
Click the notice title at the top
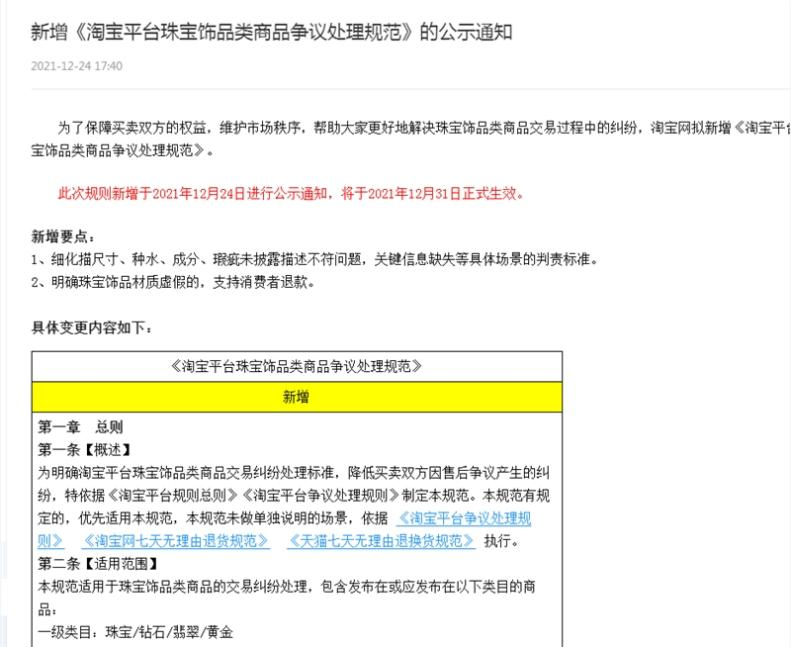click(x=272, y=33)
